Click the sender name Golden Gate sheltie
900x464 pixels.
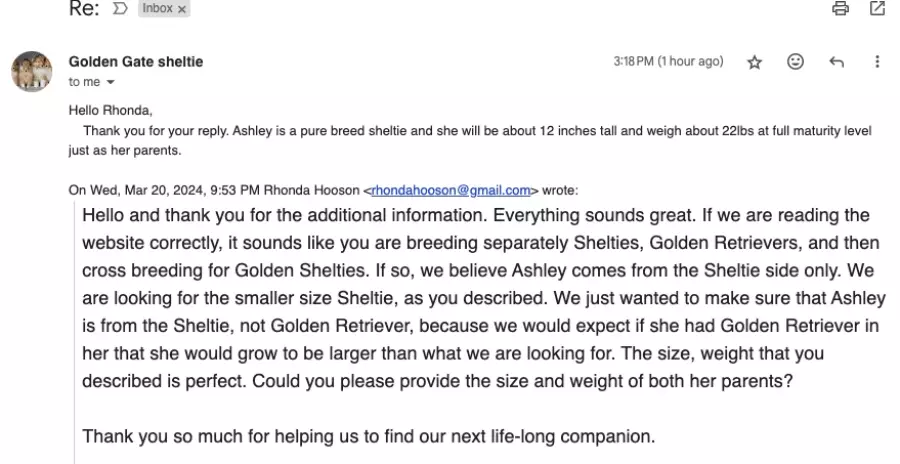point(136,61)
